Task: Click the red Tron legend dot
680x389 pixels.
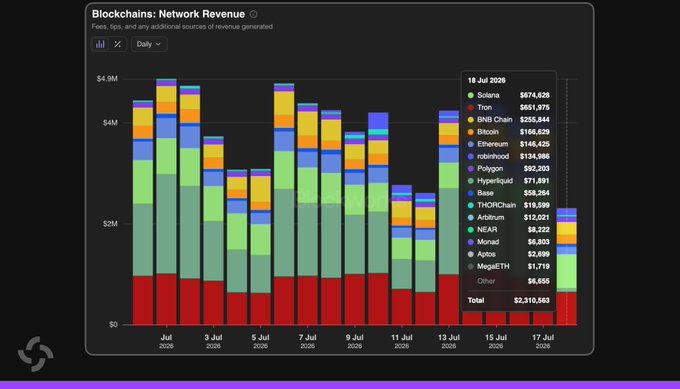Action: [471, 107]
